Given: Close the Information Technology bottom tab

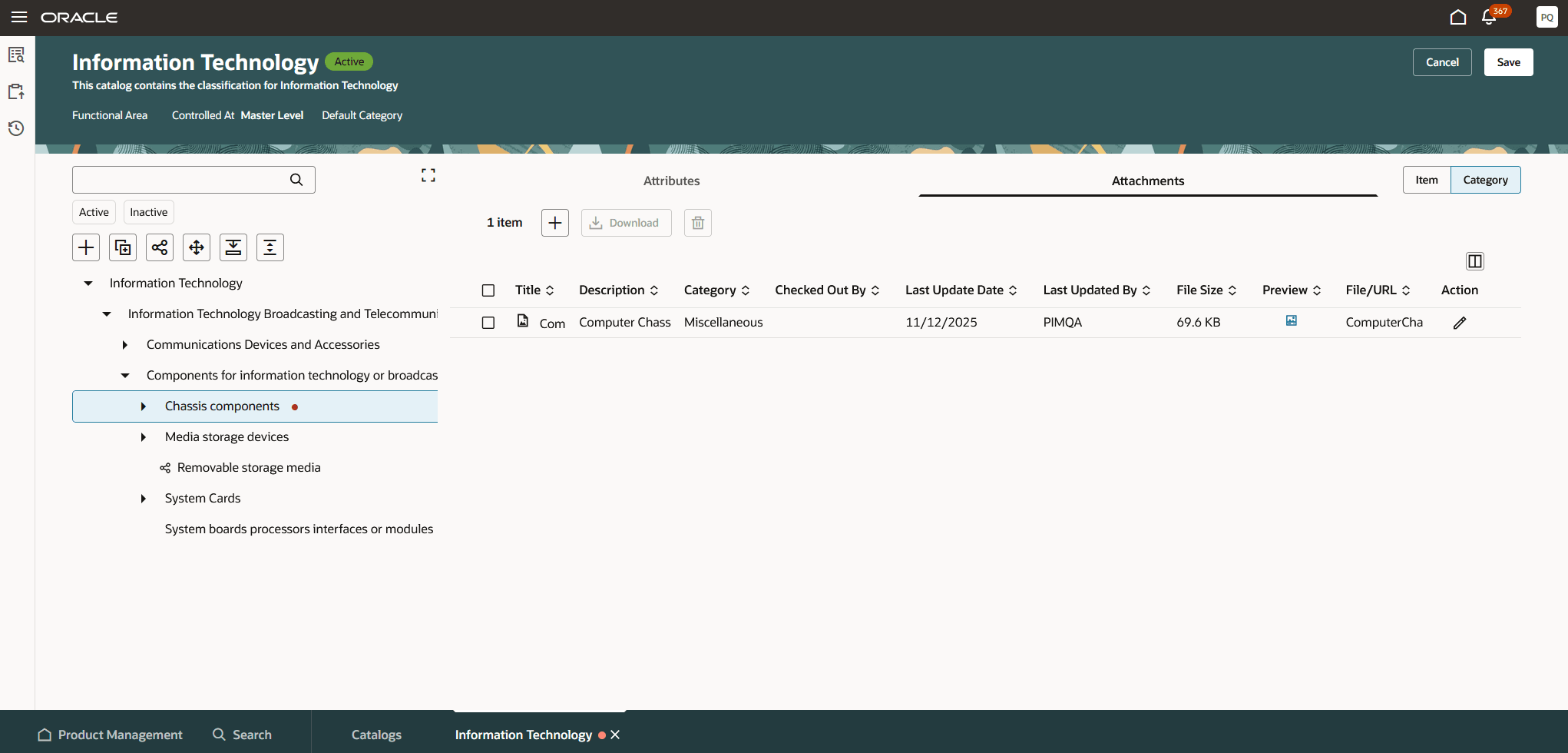Looking at the screenshot, I should pyautogui.click(x=615, y=735).
